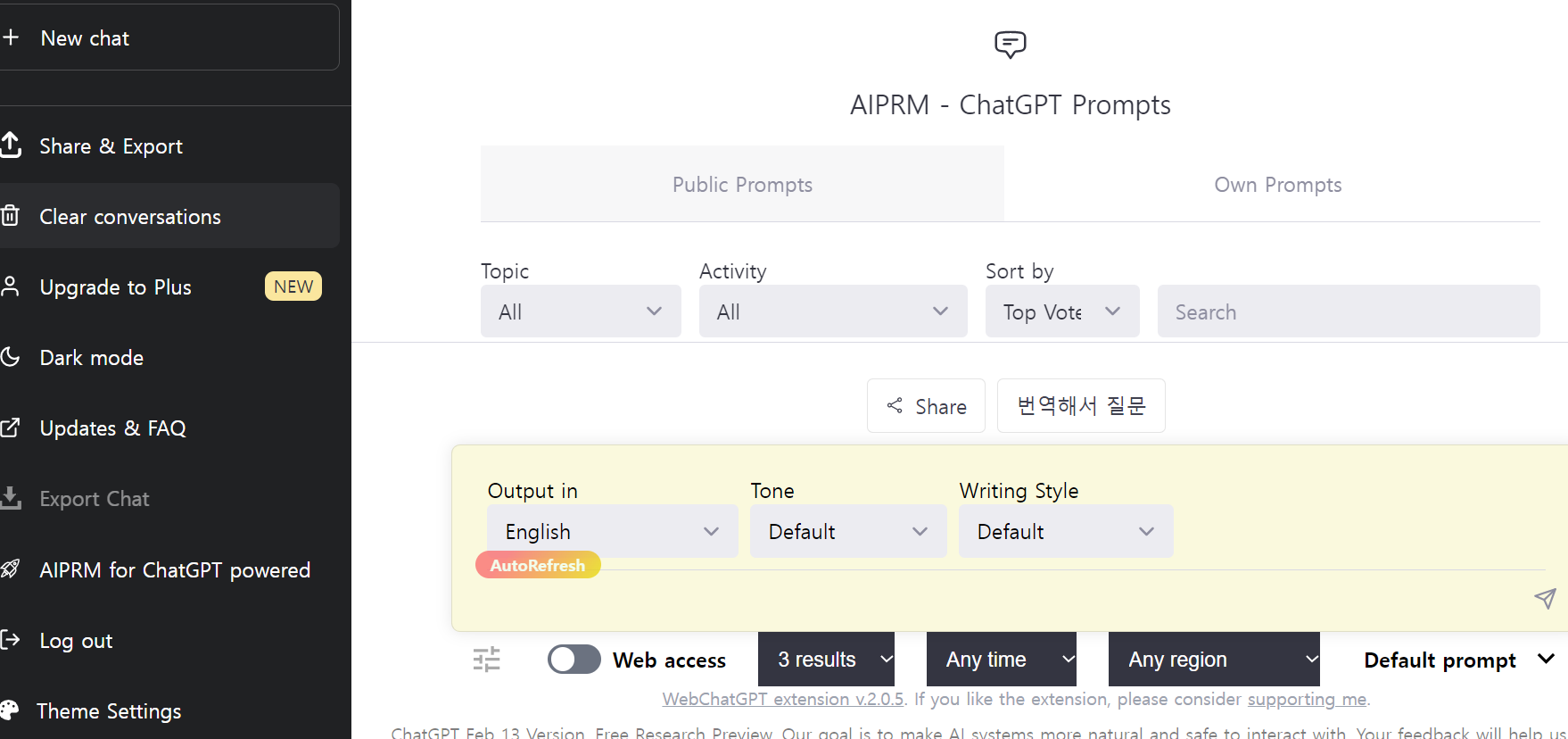Click the NEW badge on Upgrade to Plus
Viewport: 1568px width, 739px height.
click(x=293, y=286)
